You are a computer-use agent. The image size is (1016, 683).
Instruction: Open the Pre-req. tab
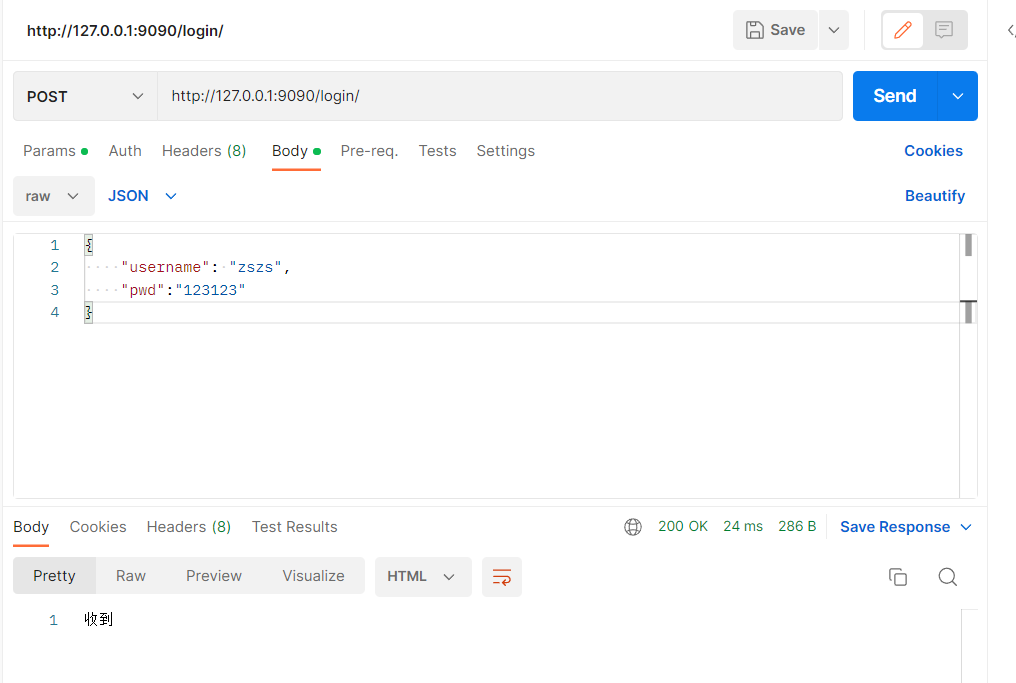pos(369,151)
